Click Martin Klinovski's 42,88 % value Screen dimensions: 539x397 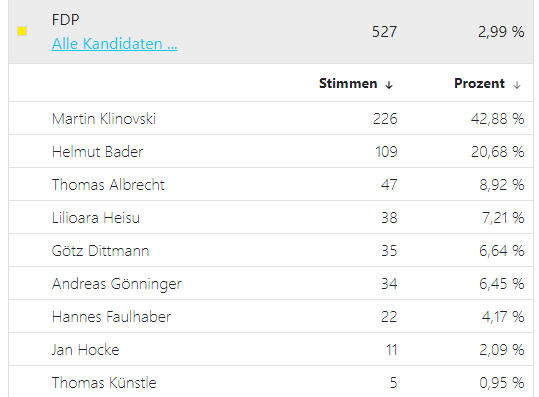pyautogui.click(x=497, y=119)
